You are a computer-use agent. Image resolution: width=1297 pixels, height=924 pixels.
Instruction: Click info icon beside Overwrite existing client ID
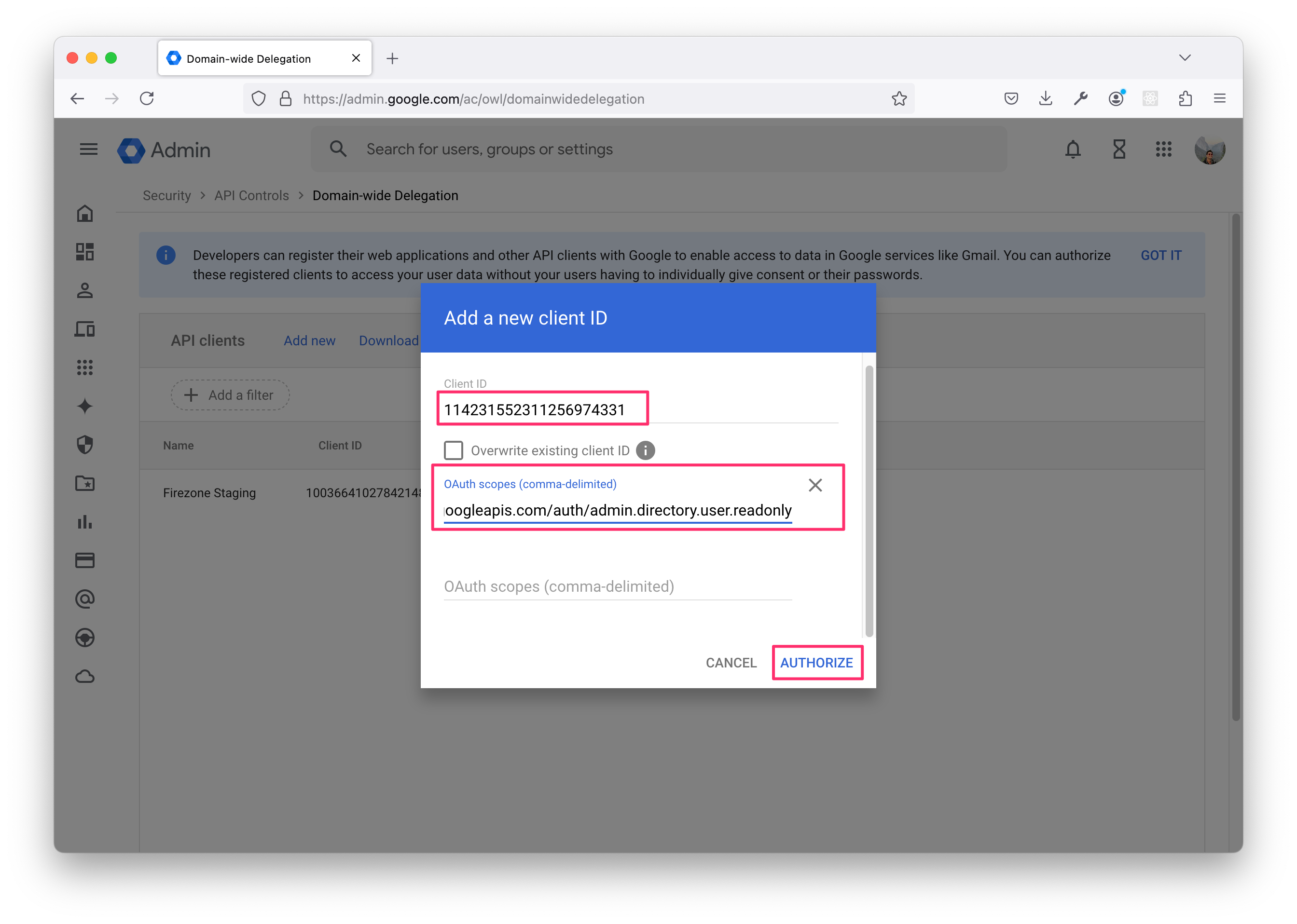[645, 450]
